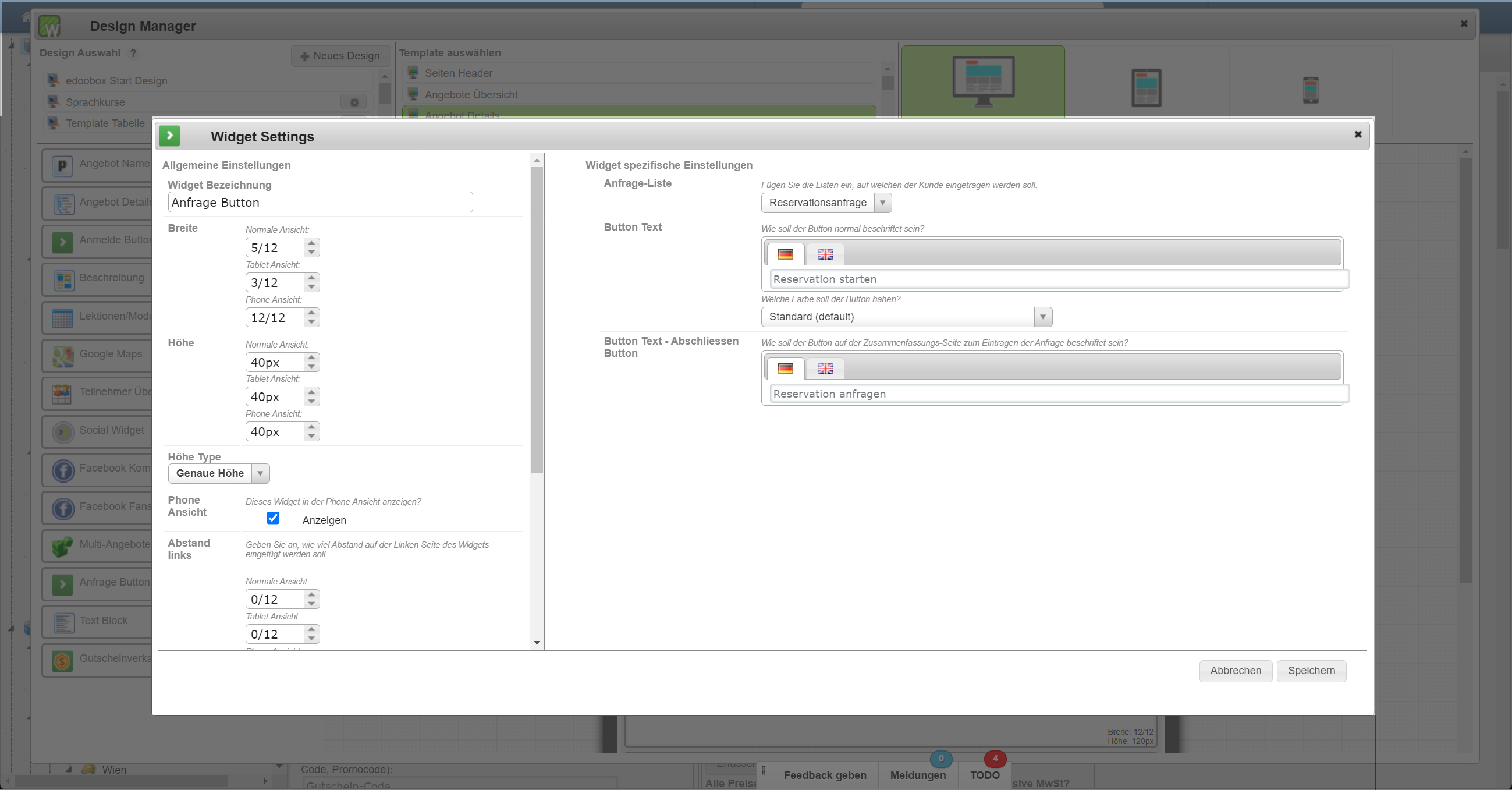Click the Lektionen/Module calendar icon
The width and height of the screenshot is (1512, 790).
(x=63, y=317)
